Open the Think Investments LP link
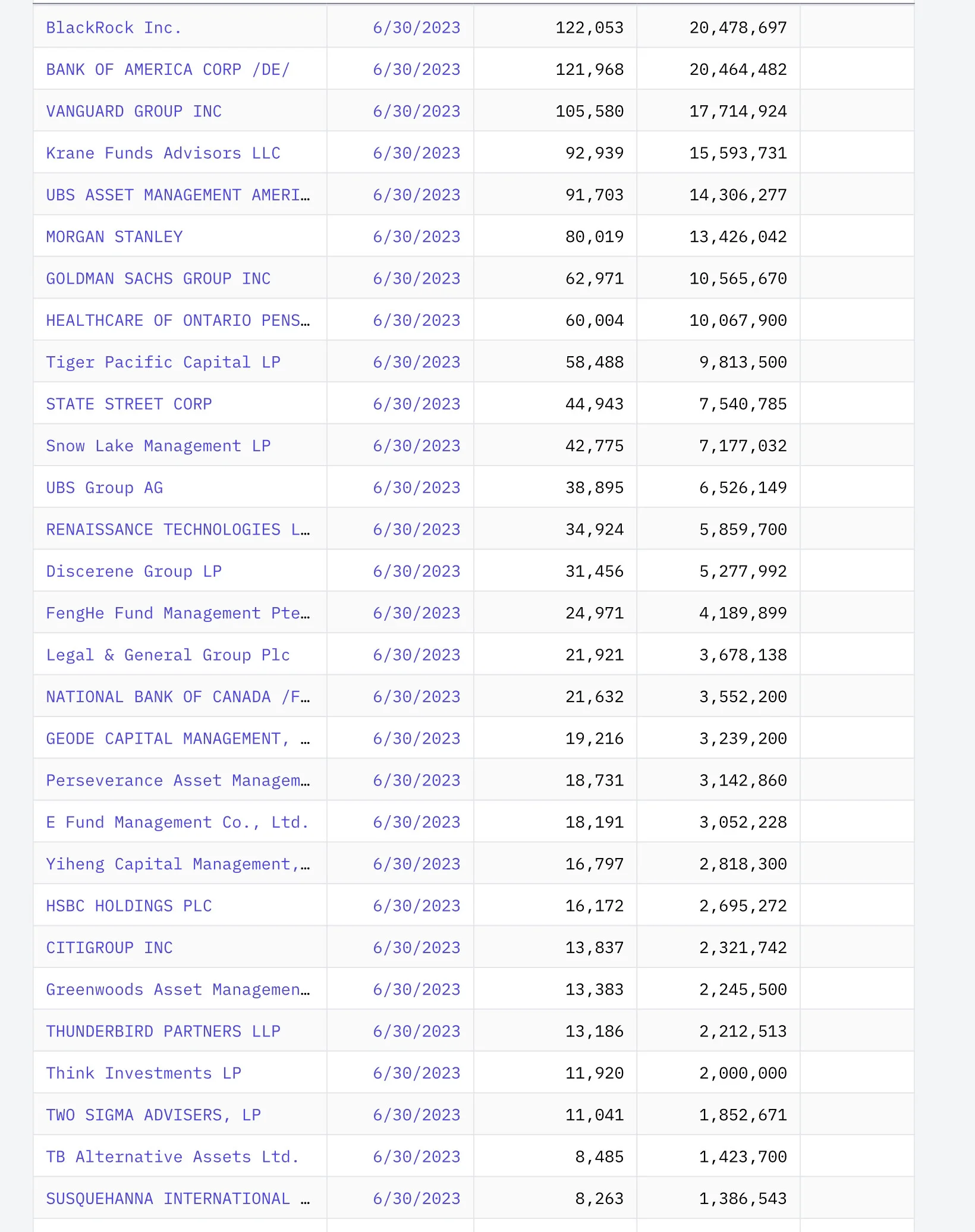 point(143,1073)
